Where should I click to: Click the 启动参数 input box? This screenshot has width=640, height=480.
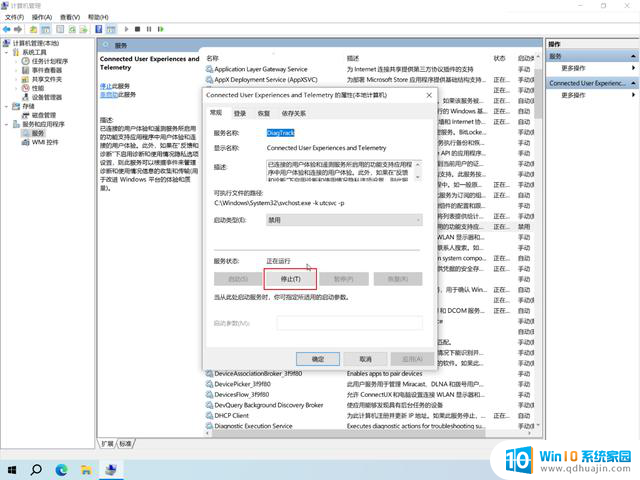[350, 323]
